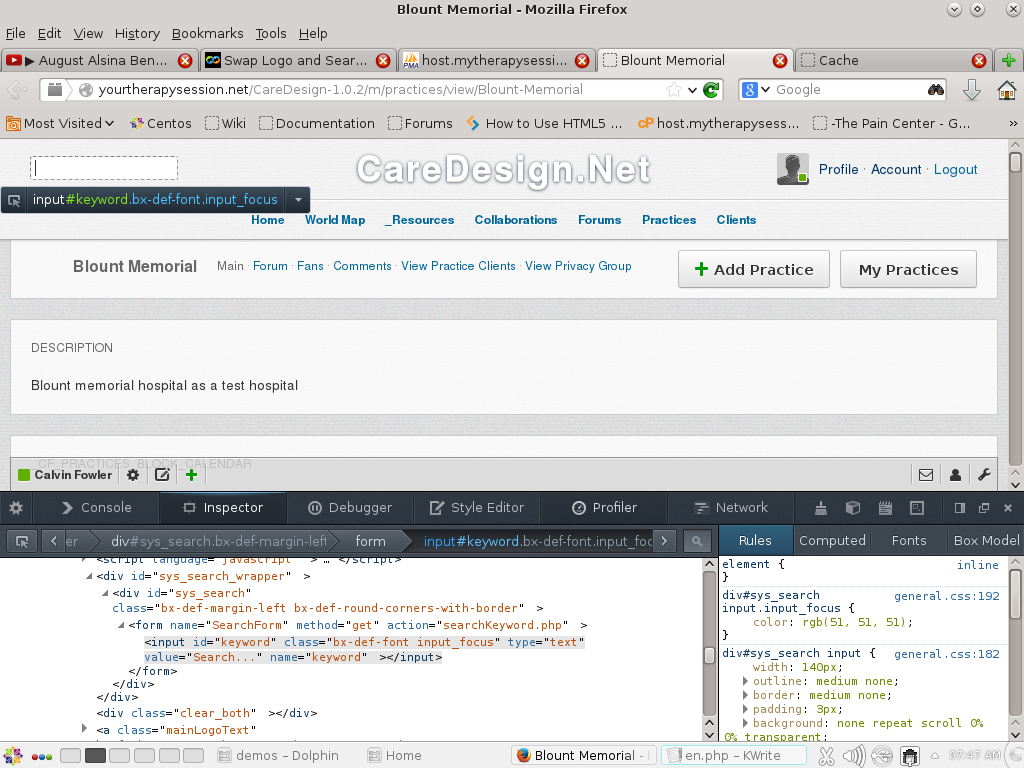Open the Most Visited bookmarks dropdown
Viewport: 1024px width, 768px height.
coord(61,123)
